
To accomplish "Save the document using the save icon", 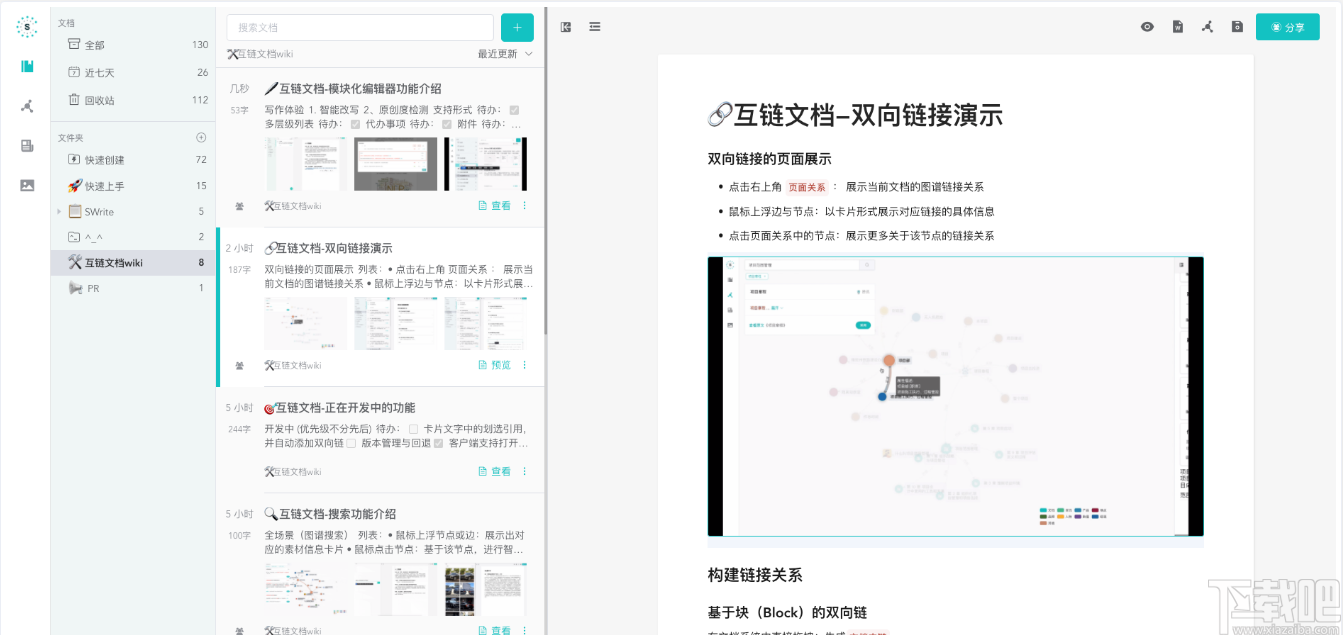I will pos(1237,27).
